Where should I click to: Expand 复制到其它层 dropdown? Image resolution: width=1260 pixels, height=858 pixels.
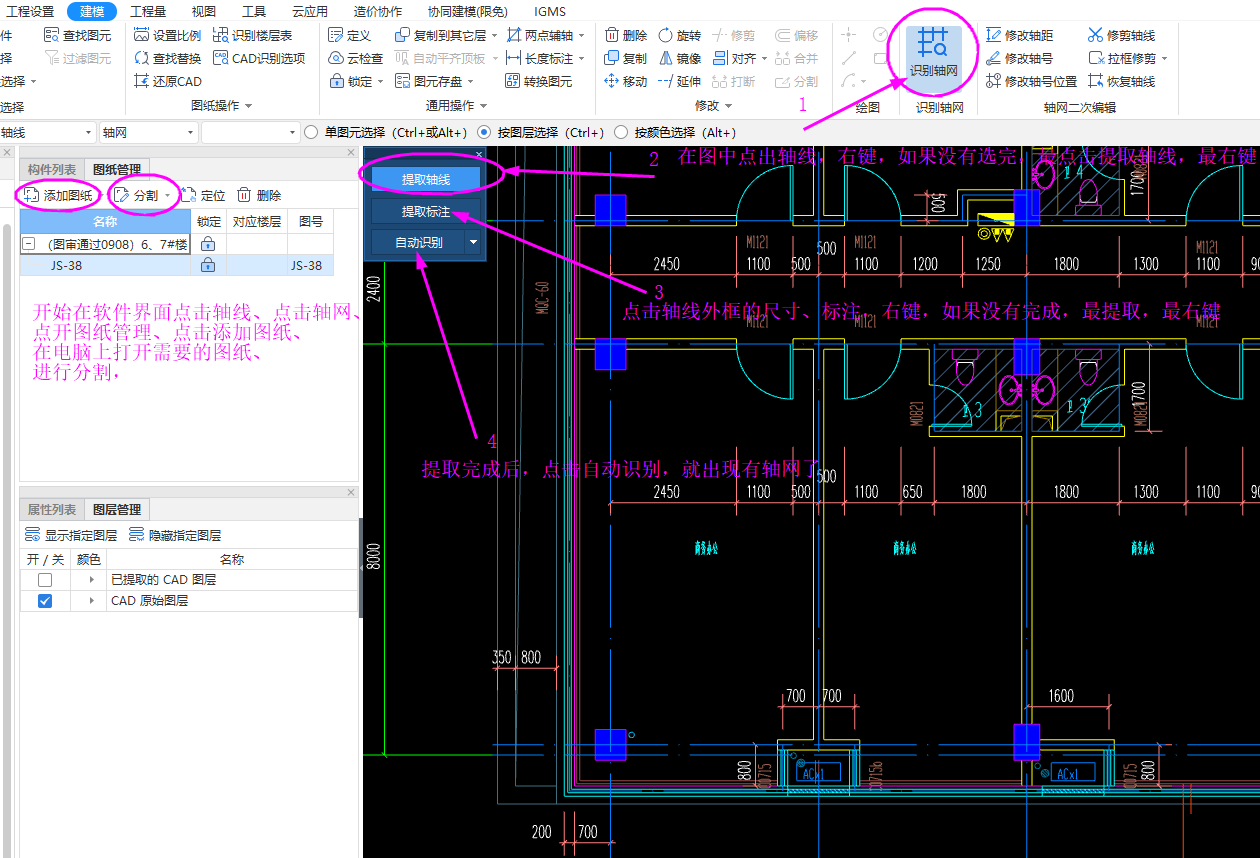(495, 35)
